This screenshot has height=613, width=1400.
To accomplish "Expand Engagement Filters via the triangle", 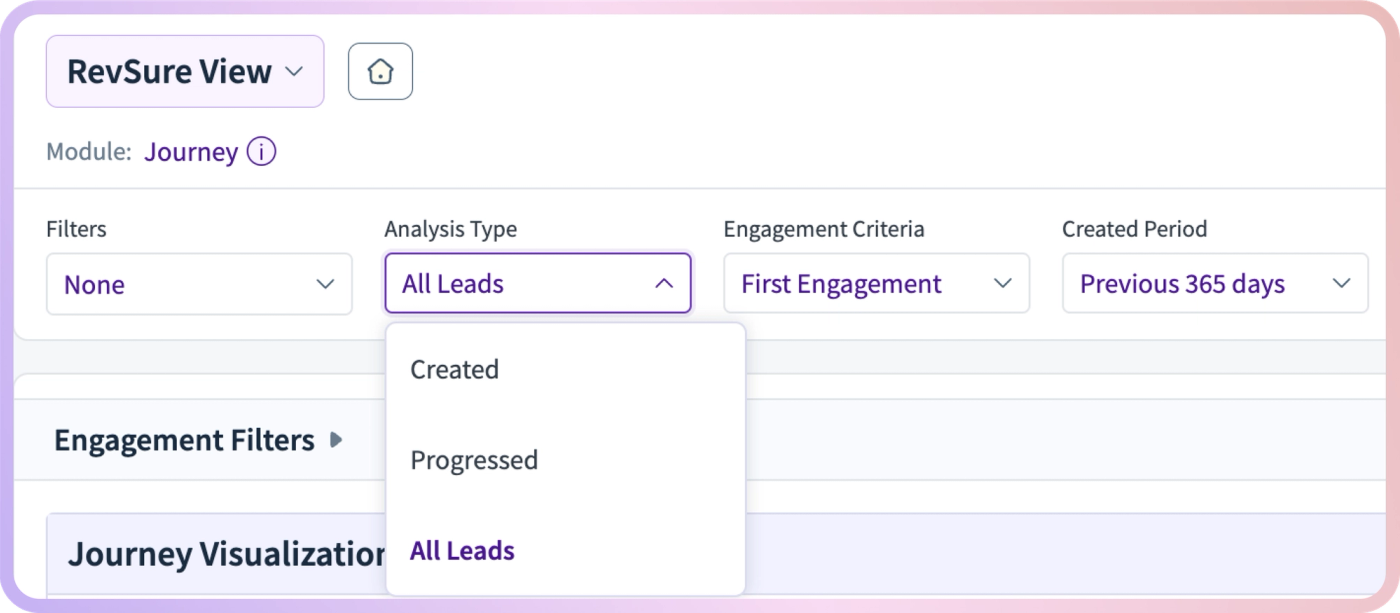I will pos(336,440).
